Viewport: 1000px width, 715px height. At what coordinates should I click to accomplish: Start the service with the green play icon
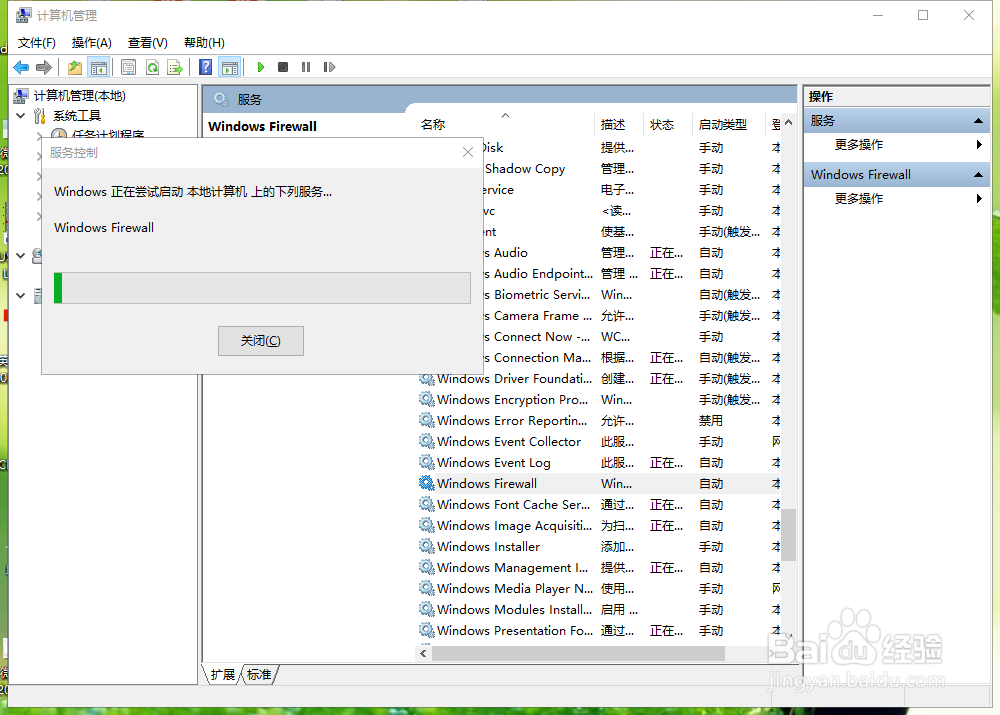[x=260, y=67]
